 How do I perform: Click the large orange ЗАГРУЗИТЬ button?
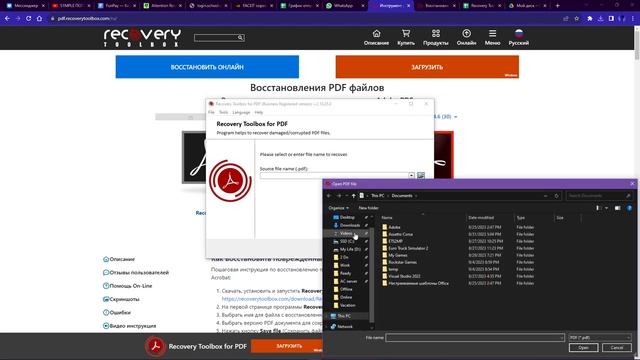[427, 67]
